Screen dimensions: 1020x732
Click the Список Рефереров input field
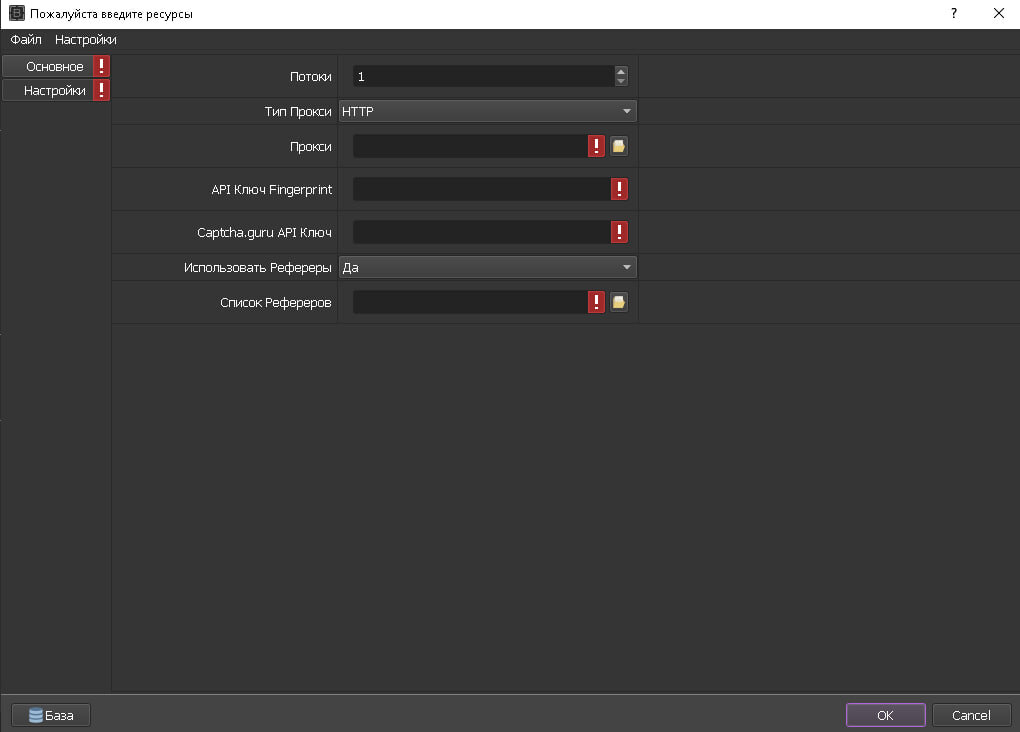[x=470, y=303]
